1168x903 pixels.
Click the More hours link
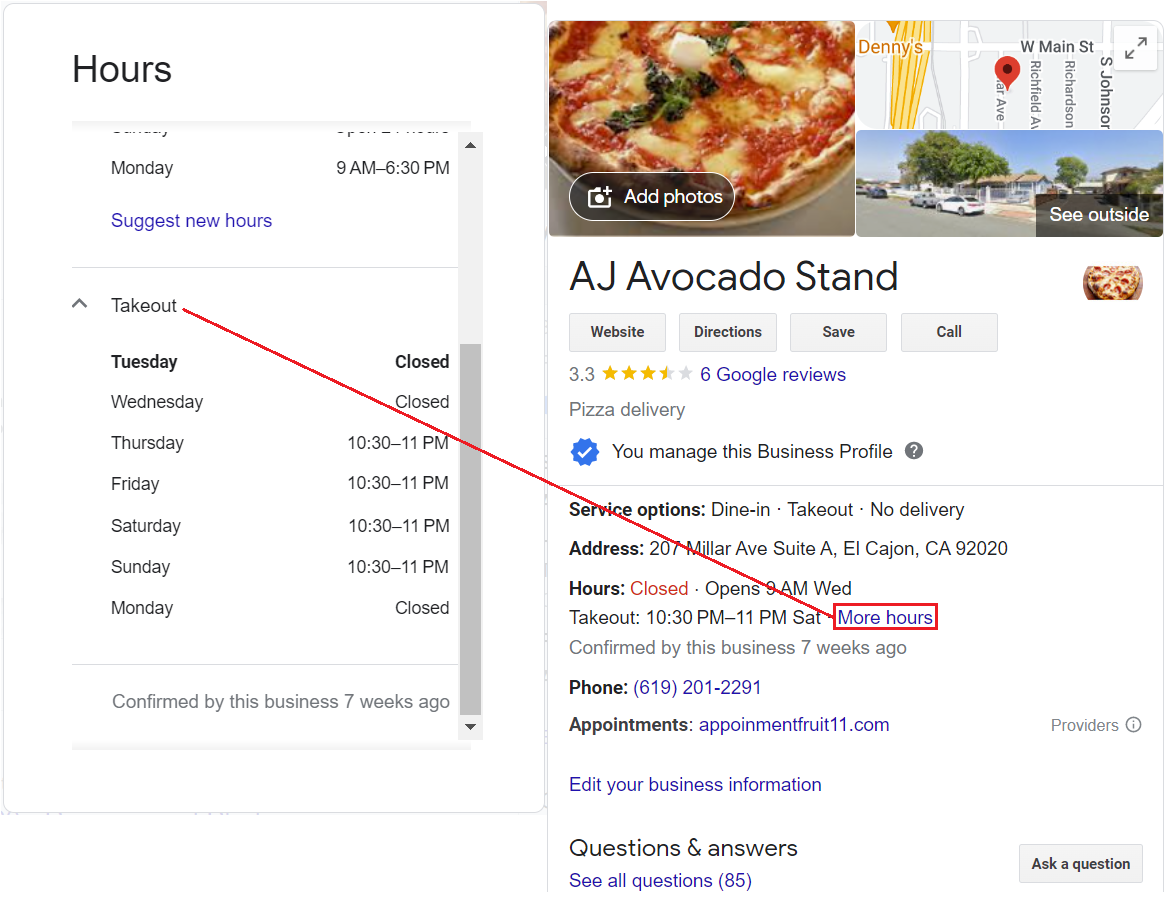click(884, 617)
